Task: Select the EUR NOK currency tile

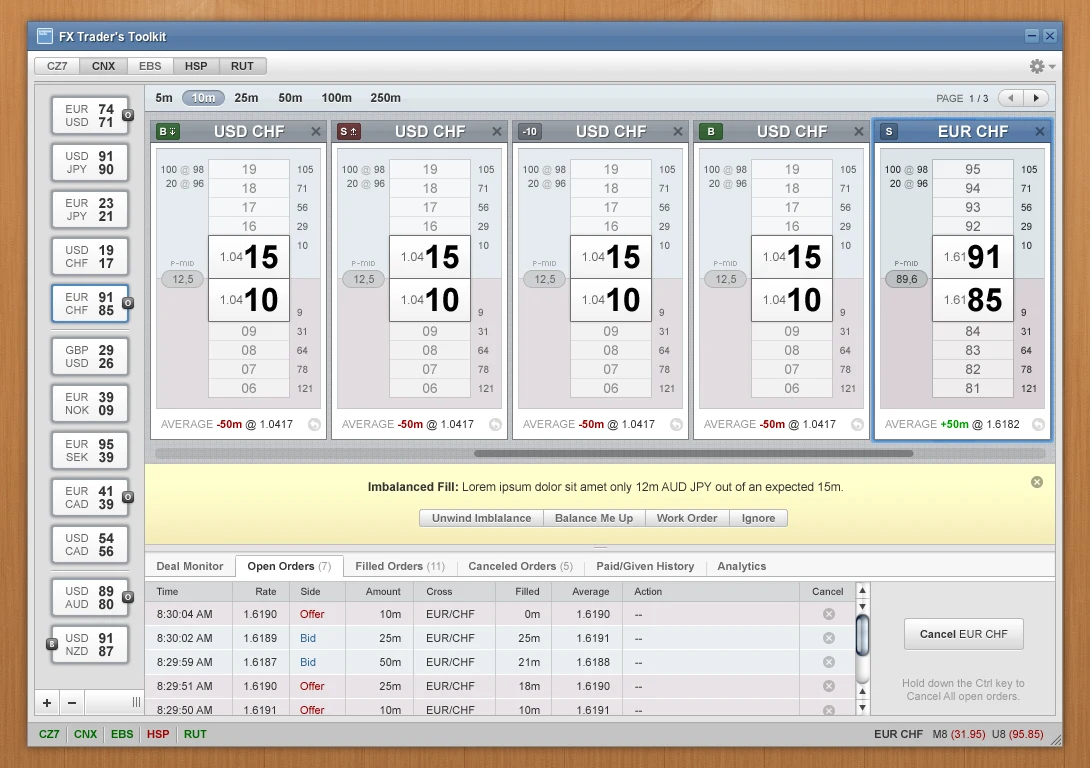Action: (x=90, y=404)
